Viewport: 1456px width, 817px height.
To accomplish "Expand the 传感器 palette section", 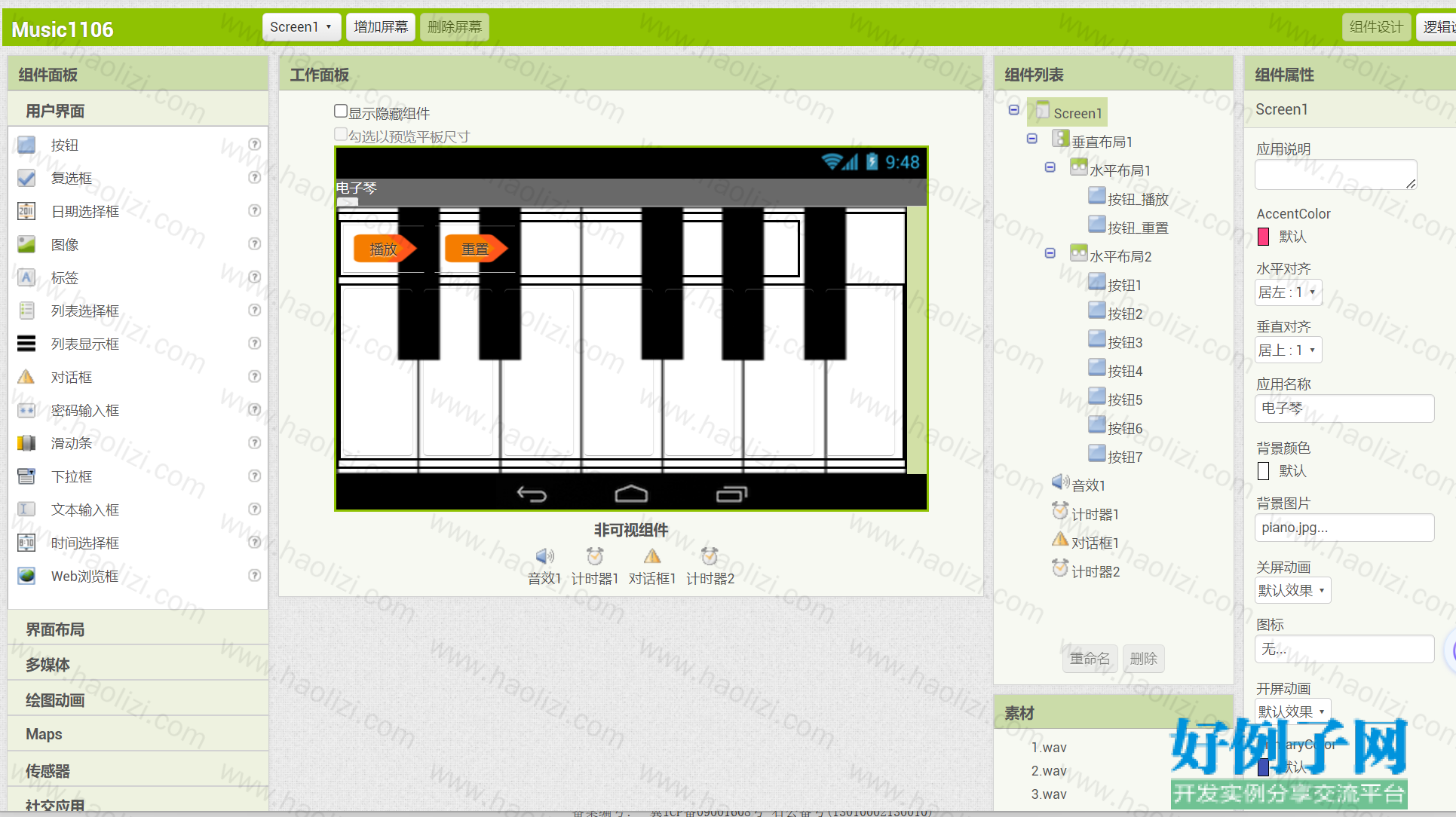I will coord(138,770).
